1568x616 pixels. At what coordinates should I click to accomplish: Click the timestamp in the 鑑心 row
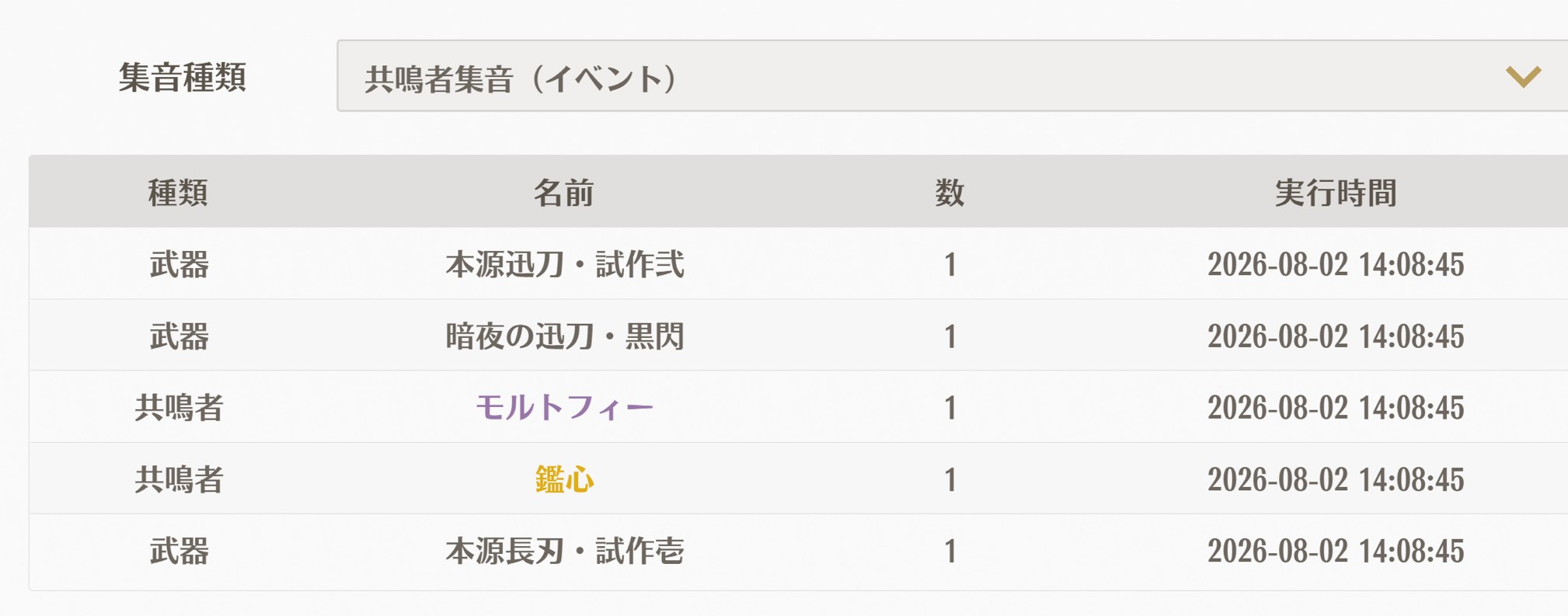pos(1336,479)
